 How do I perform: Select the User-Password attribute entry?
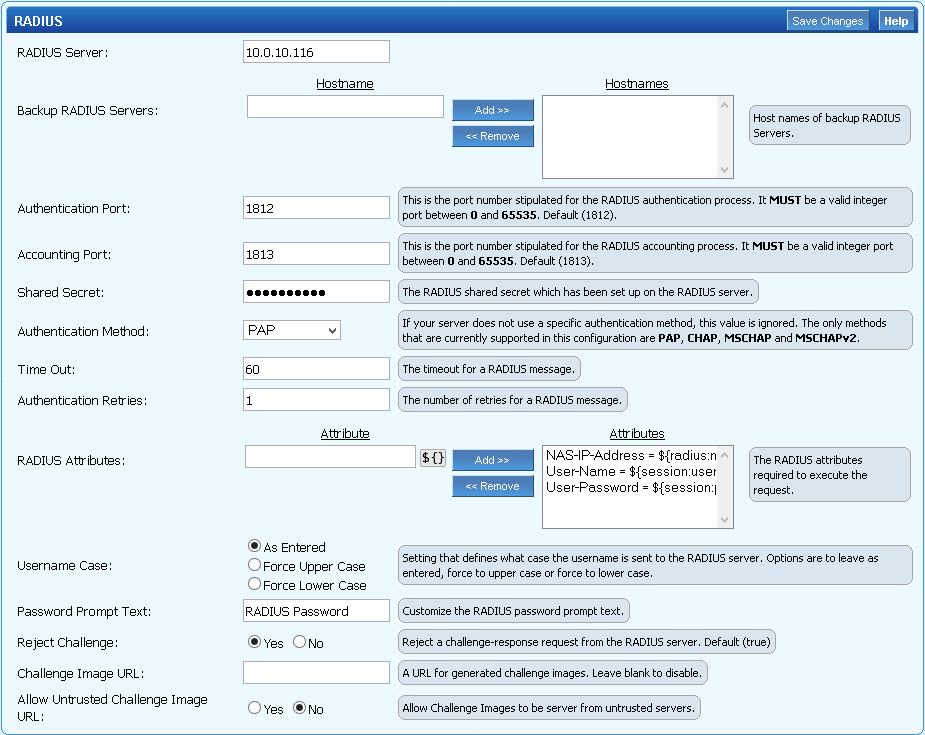click(631, 487)
